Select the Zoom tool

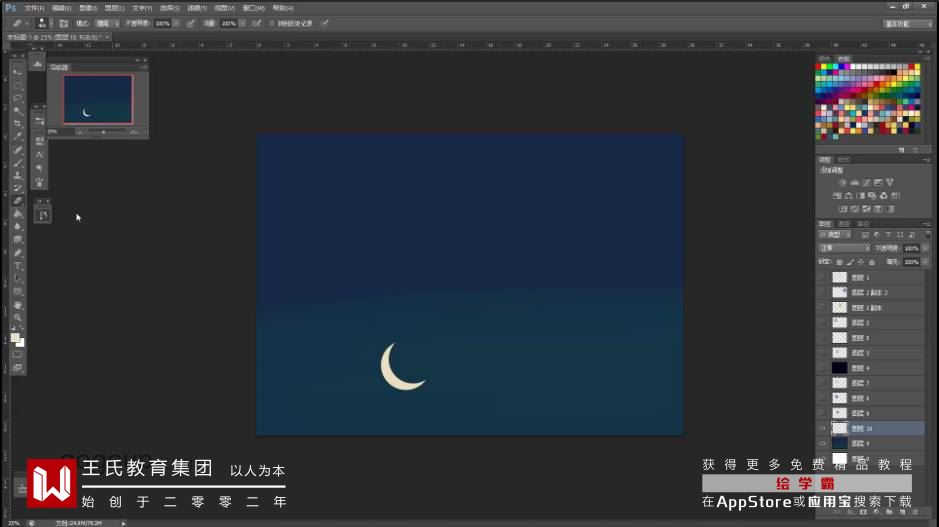(x=18, y=317)
